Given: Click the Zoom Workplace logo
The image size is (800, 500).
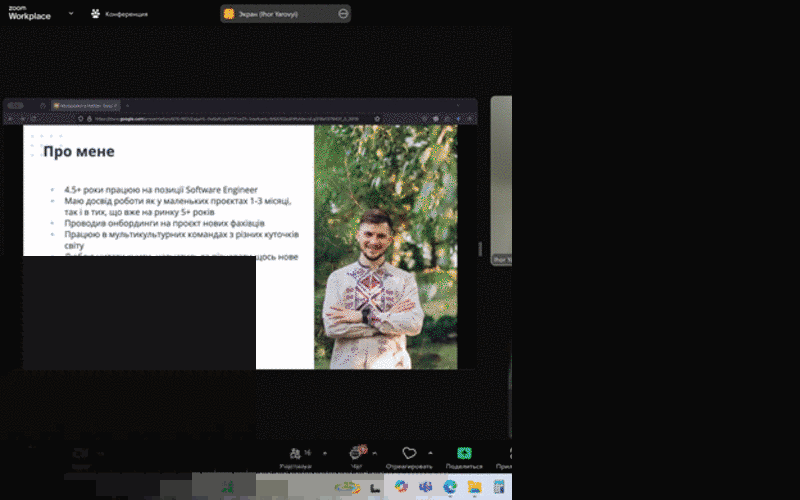Looking at the screenshot, I should click(x=29, y=13).
